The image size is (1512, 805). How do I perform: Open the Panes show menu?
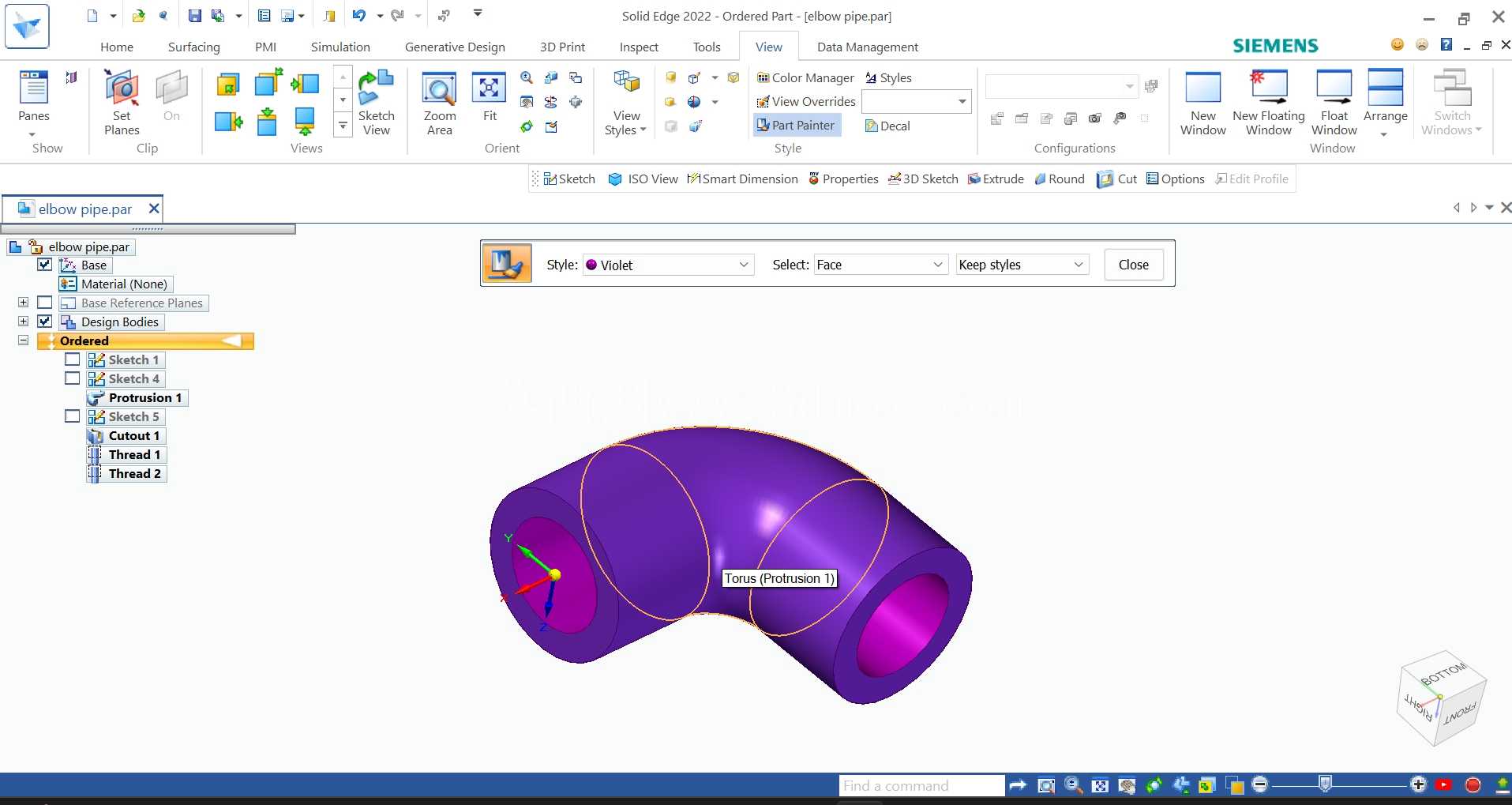(x=34, y=103)
